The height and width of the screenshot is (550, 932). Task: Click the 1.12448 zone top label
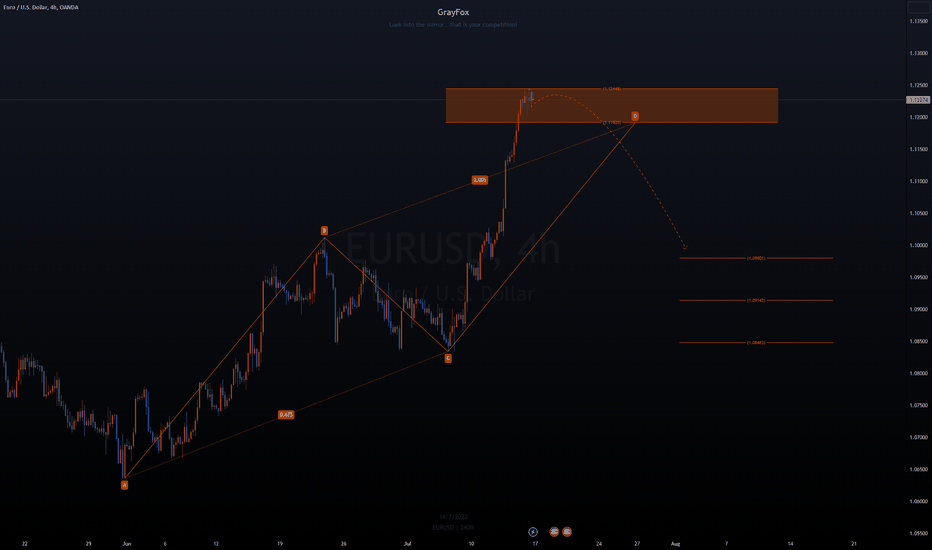[x=612, y=89]
